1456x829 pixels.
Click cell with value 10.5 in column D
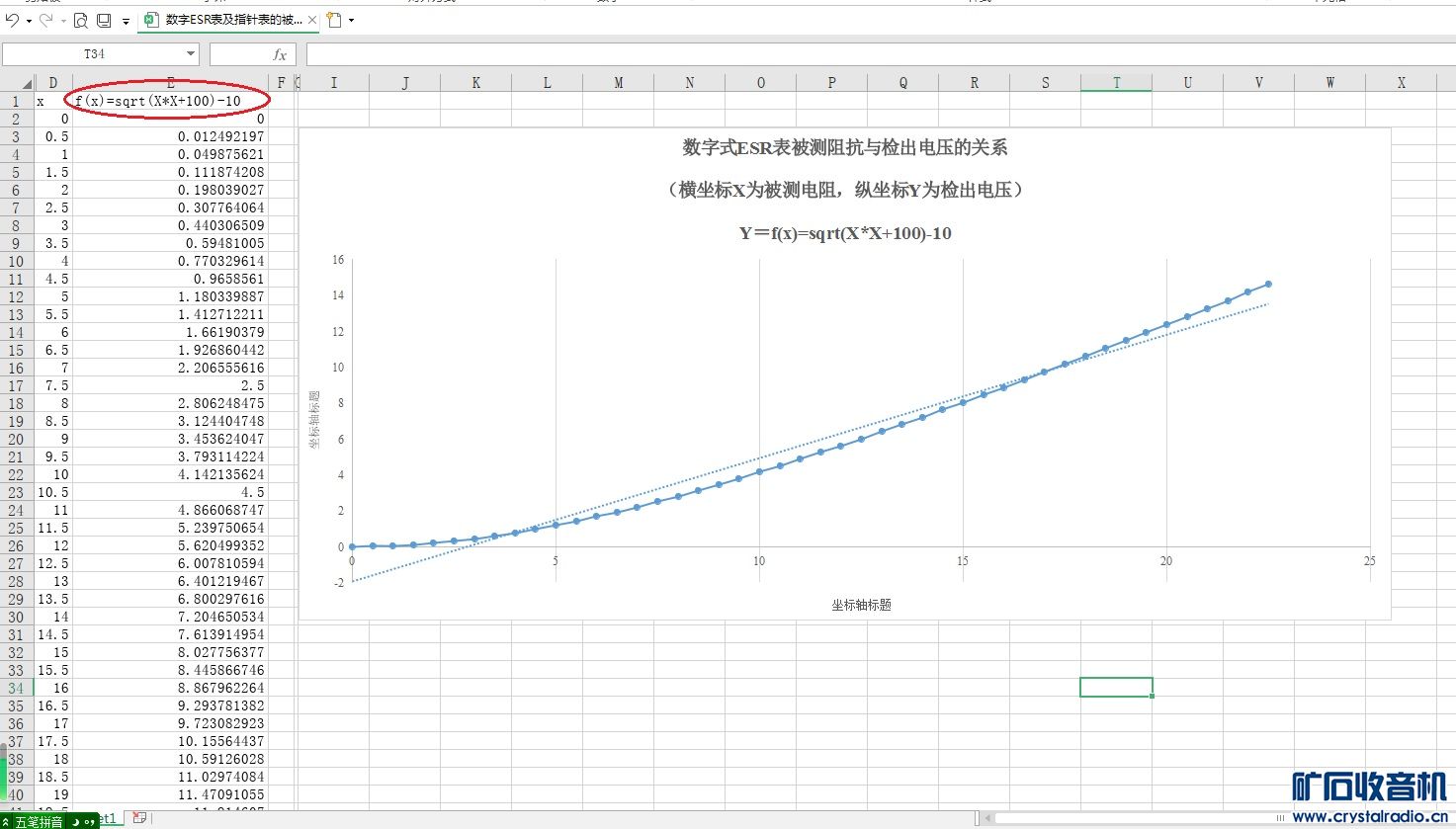point(53,492)
